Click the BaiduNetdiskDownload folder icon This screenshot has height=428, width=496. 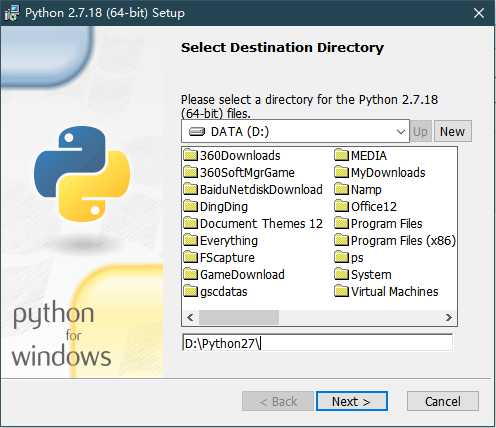191,189
